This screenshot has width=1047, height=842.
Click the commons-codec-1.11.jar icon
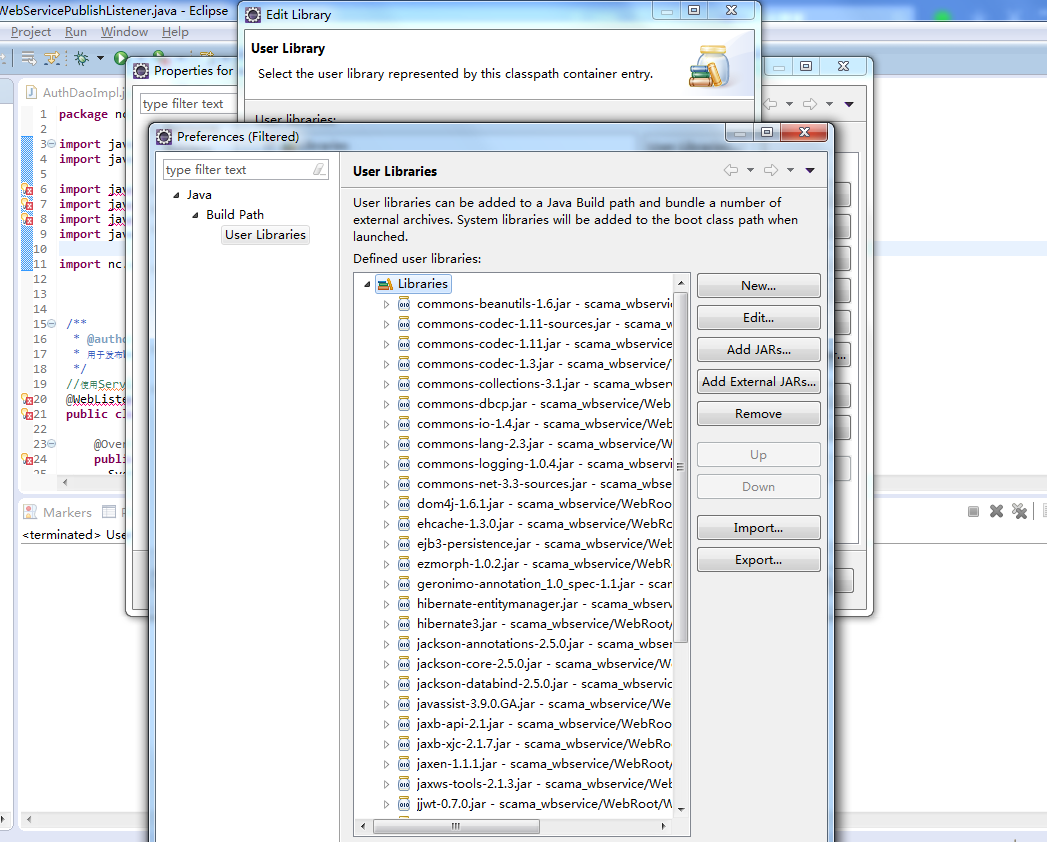click(x=404, y=345)
